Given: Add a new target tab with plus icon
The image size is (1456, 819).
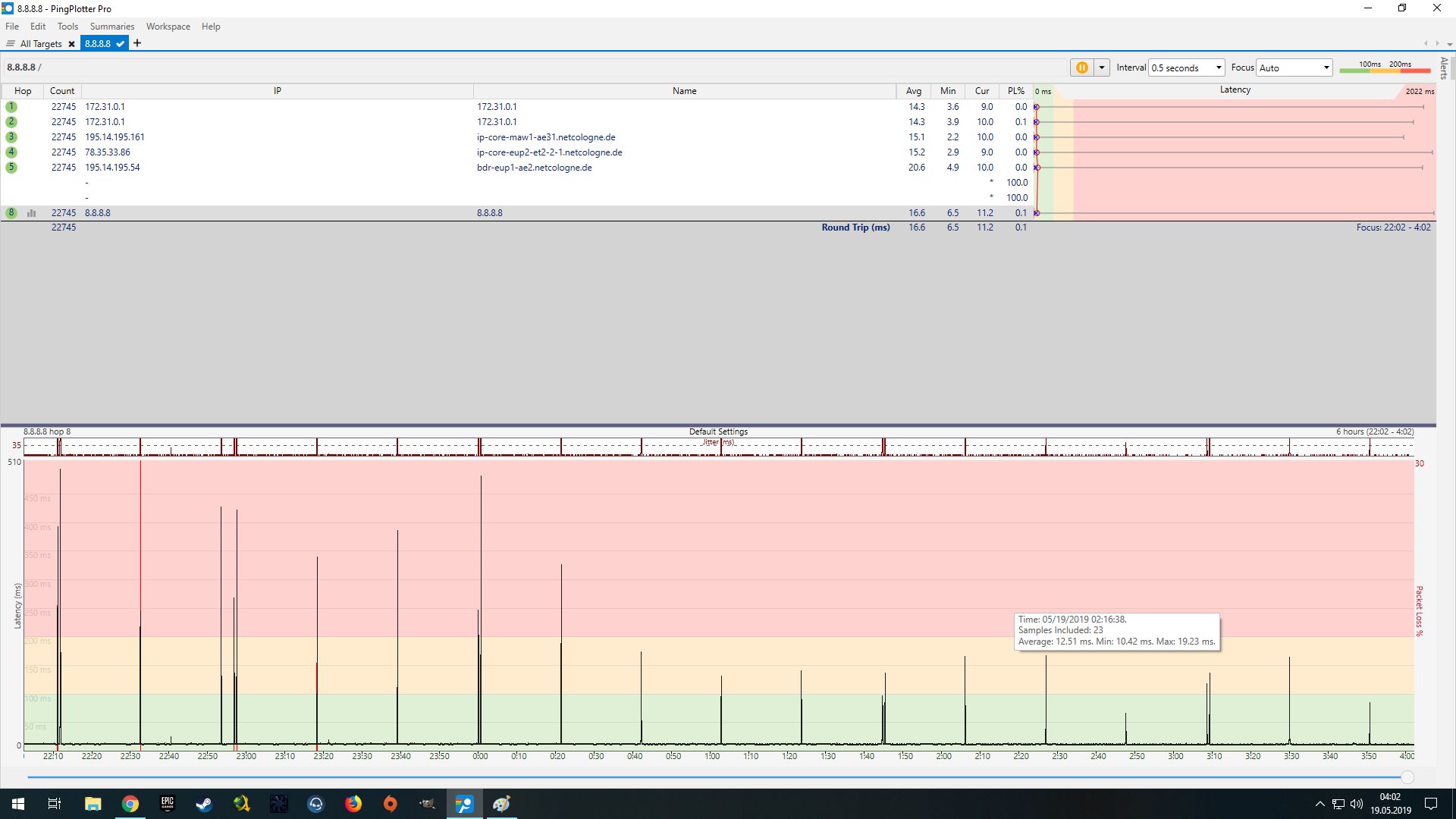Looking at the screenshot, I should [137, 43].
